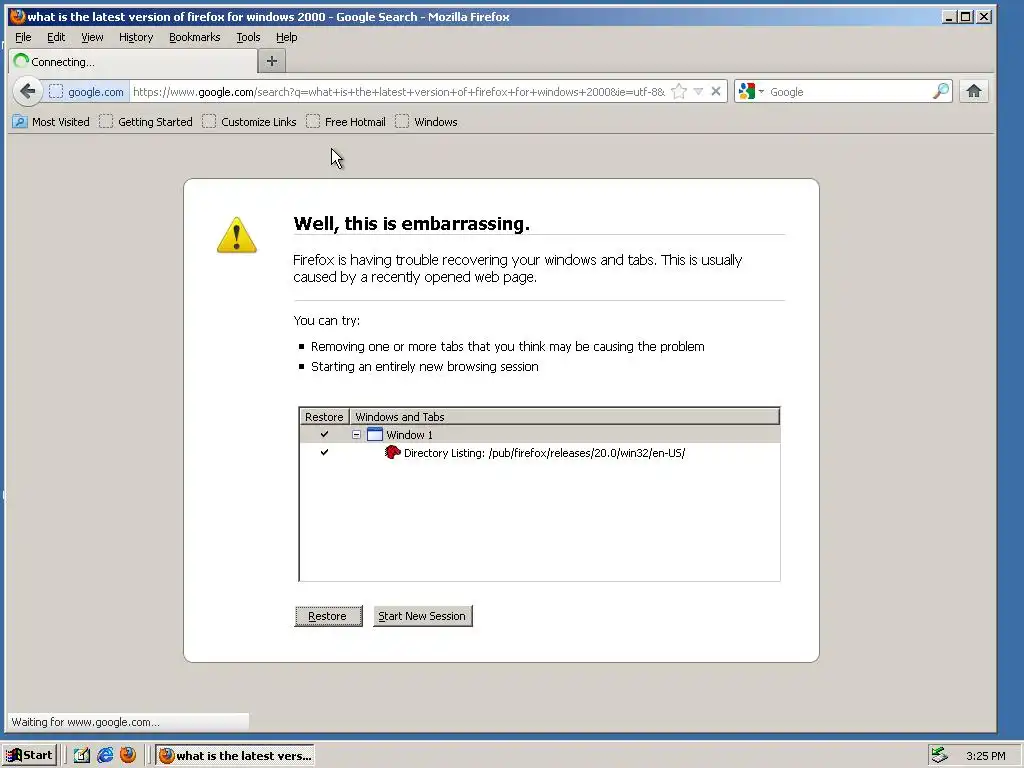Uncheck the Restore checkmark for Window 1
Screen dimensions: 1024x768
point(324,434)
